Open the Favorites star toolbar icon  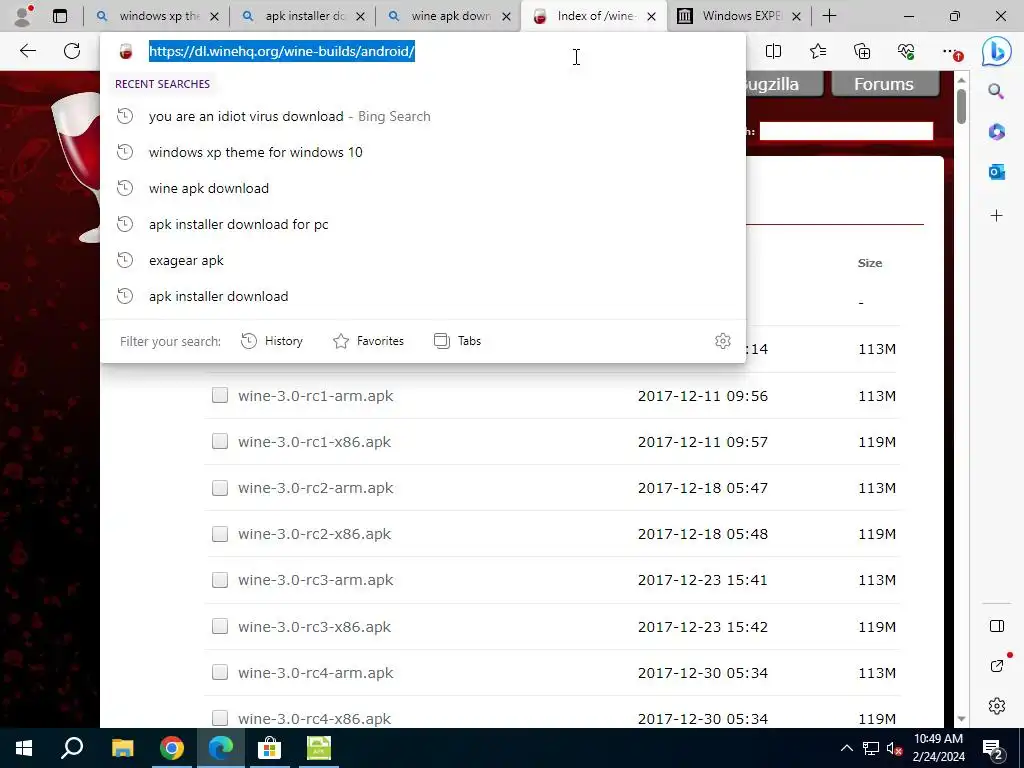click(818, 51)
